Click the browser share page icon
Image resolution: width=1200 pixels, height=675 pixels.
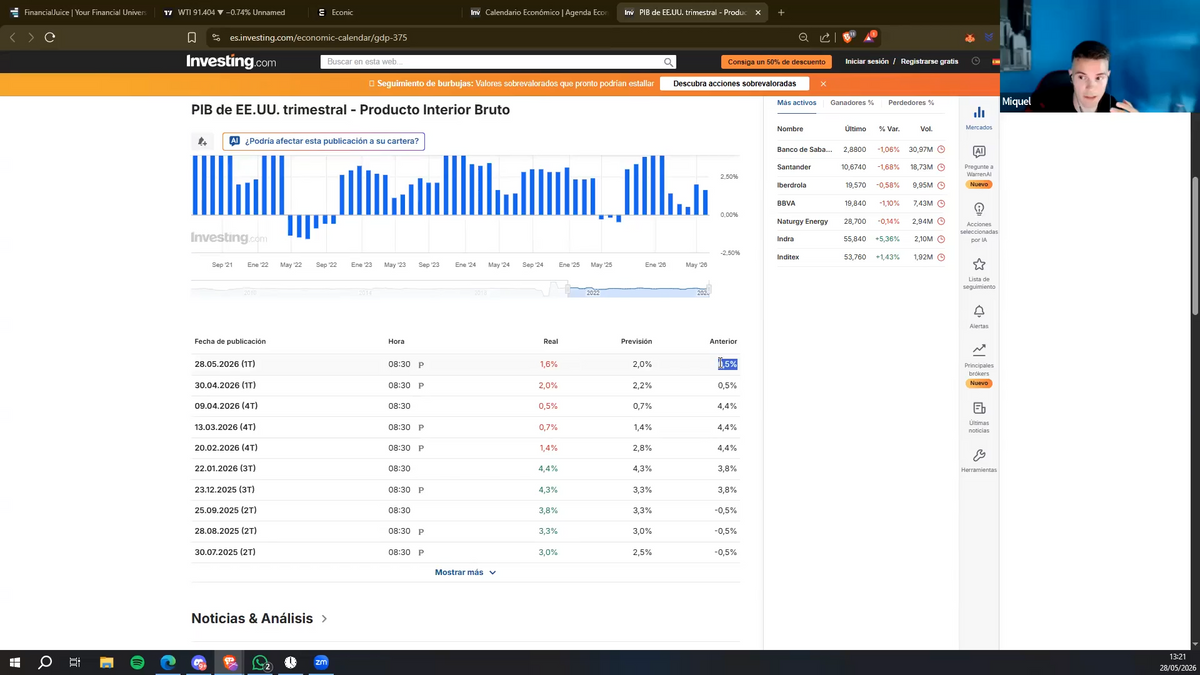point(825,37)
